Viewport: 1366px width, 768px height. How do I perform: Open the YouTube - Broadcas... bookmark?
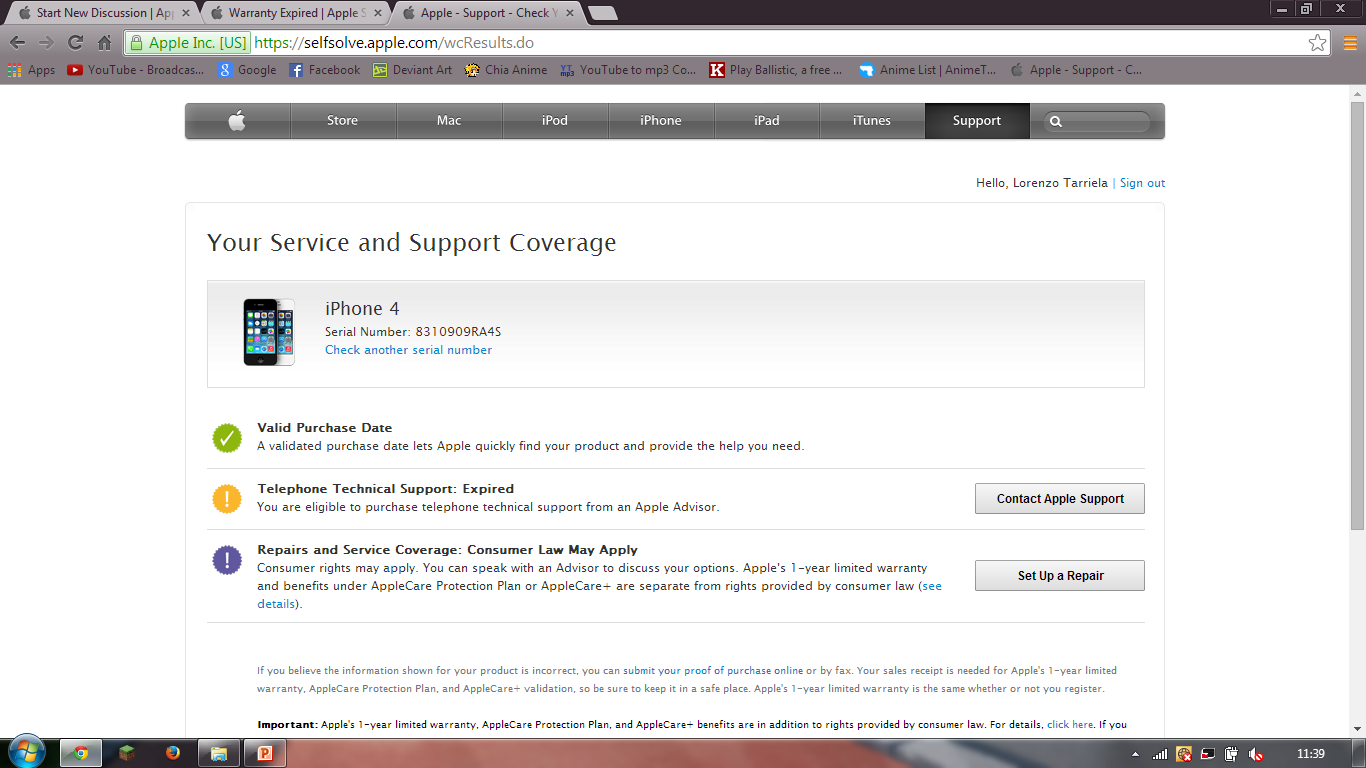(x=135, y=70)
